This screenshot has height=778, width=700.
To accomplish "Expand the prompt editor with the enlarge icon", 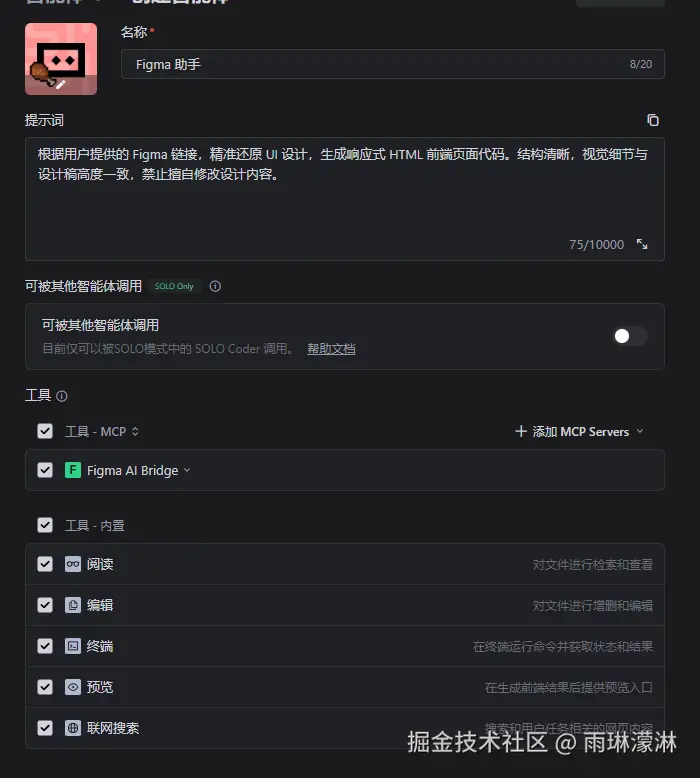I will [x=642, y=244].
